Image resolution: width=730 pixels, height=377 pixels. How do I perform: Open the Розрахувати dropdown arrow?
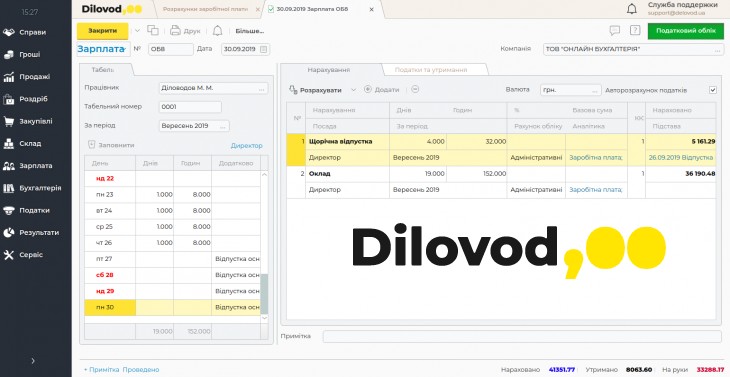click(x=353, y=90)
